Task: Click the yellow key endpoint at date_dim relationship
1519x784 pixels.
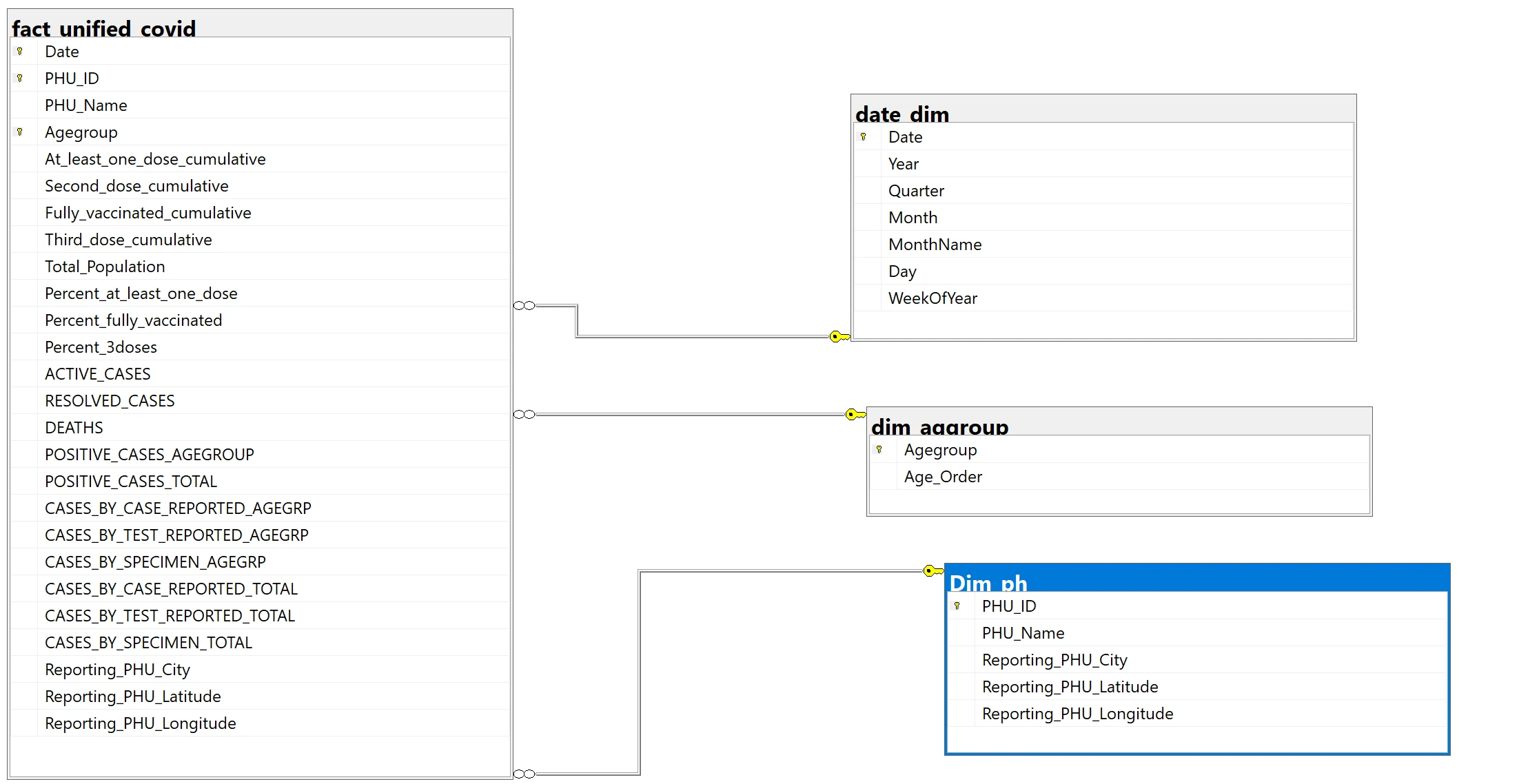Action: pyautogui.click(x=839, y=337)
